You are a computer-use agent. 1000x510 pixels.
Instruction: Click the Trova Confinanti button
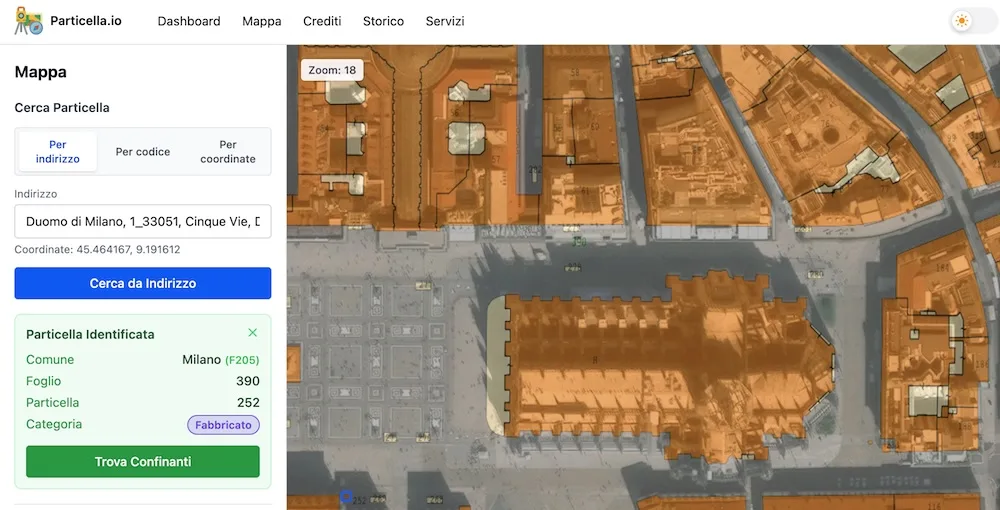click(x=143, y=462)
